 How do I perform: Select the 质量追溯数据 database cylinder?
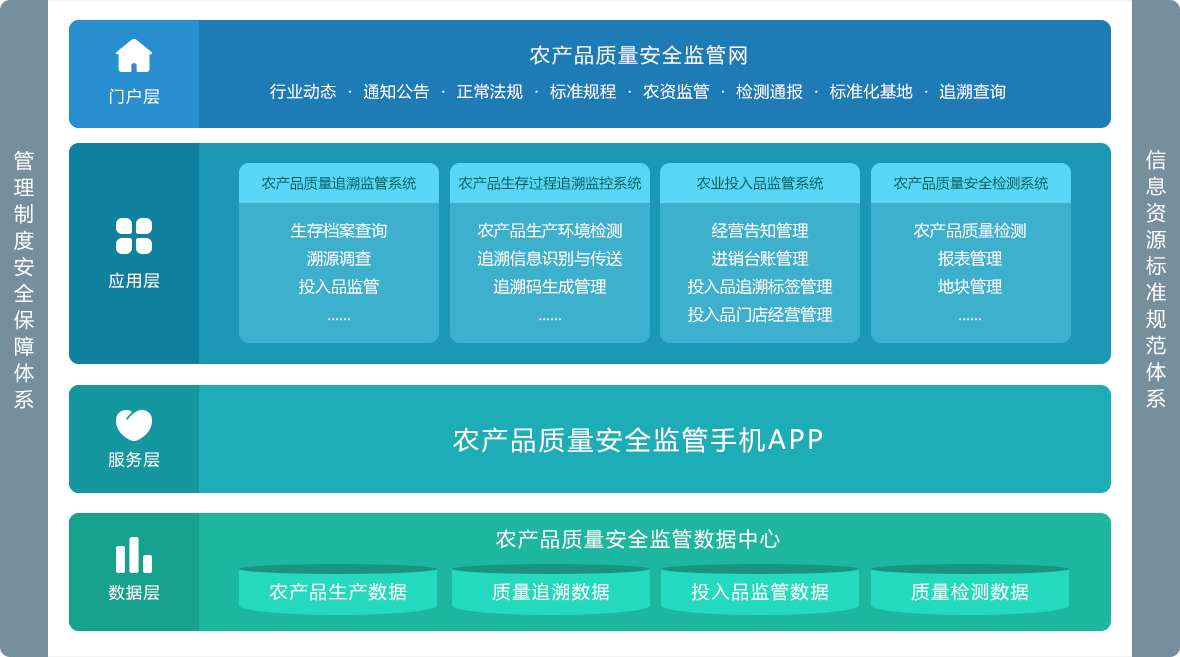[x=551, y=589]
